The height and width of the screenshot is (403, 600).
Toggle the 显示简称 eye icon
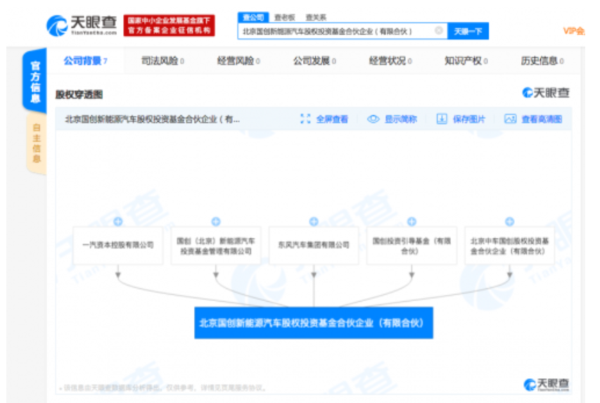tap(373, 119)
